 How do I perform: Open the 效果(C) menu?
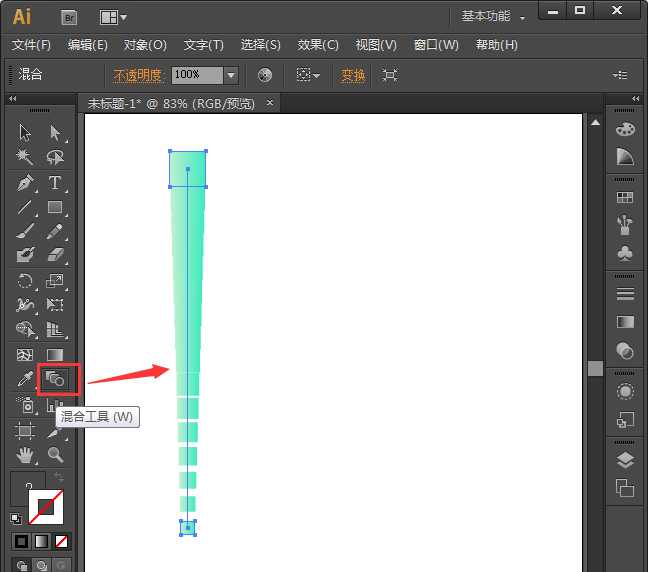pyautogui.click(x=318, y=45)
